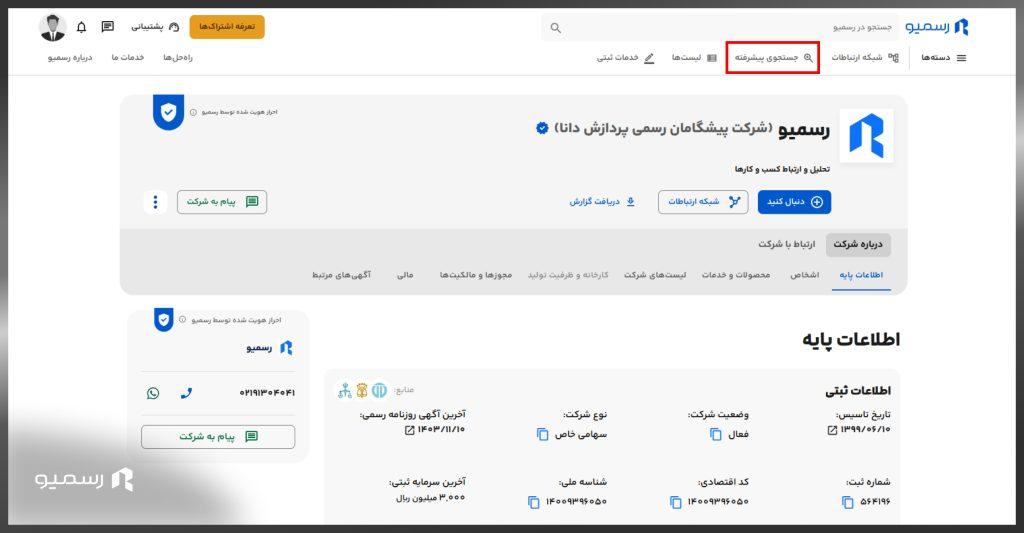This screenshot has width=1024, height=533.
Task: Click the user profile avatar
Action: [53, 28]
